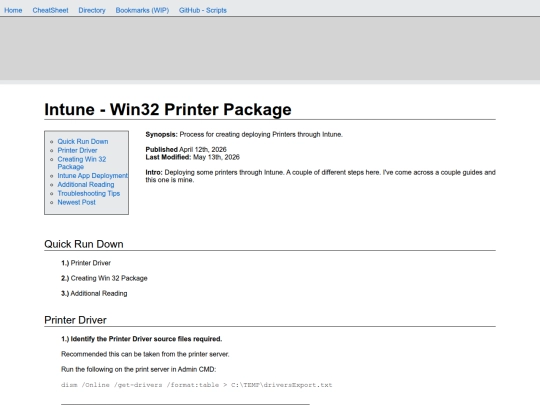Click the Newest Post link
540x405 pixels.
tap(76, 202)
